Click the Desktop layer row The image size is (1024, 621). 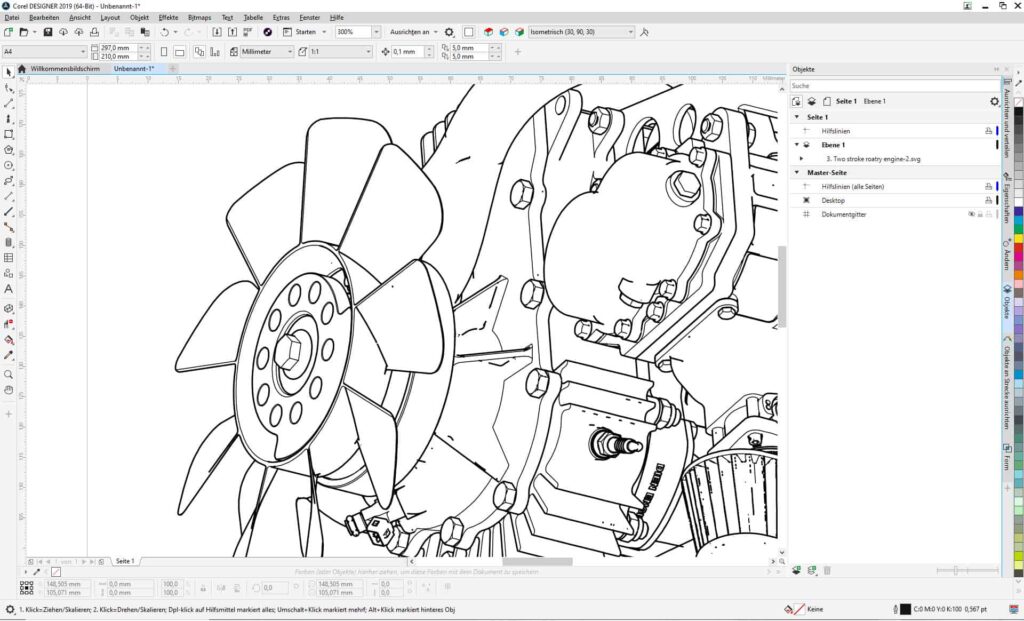point(893,200)
